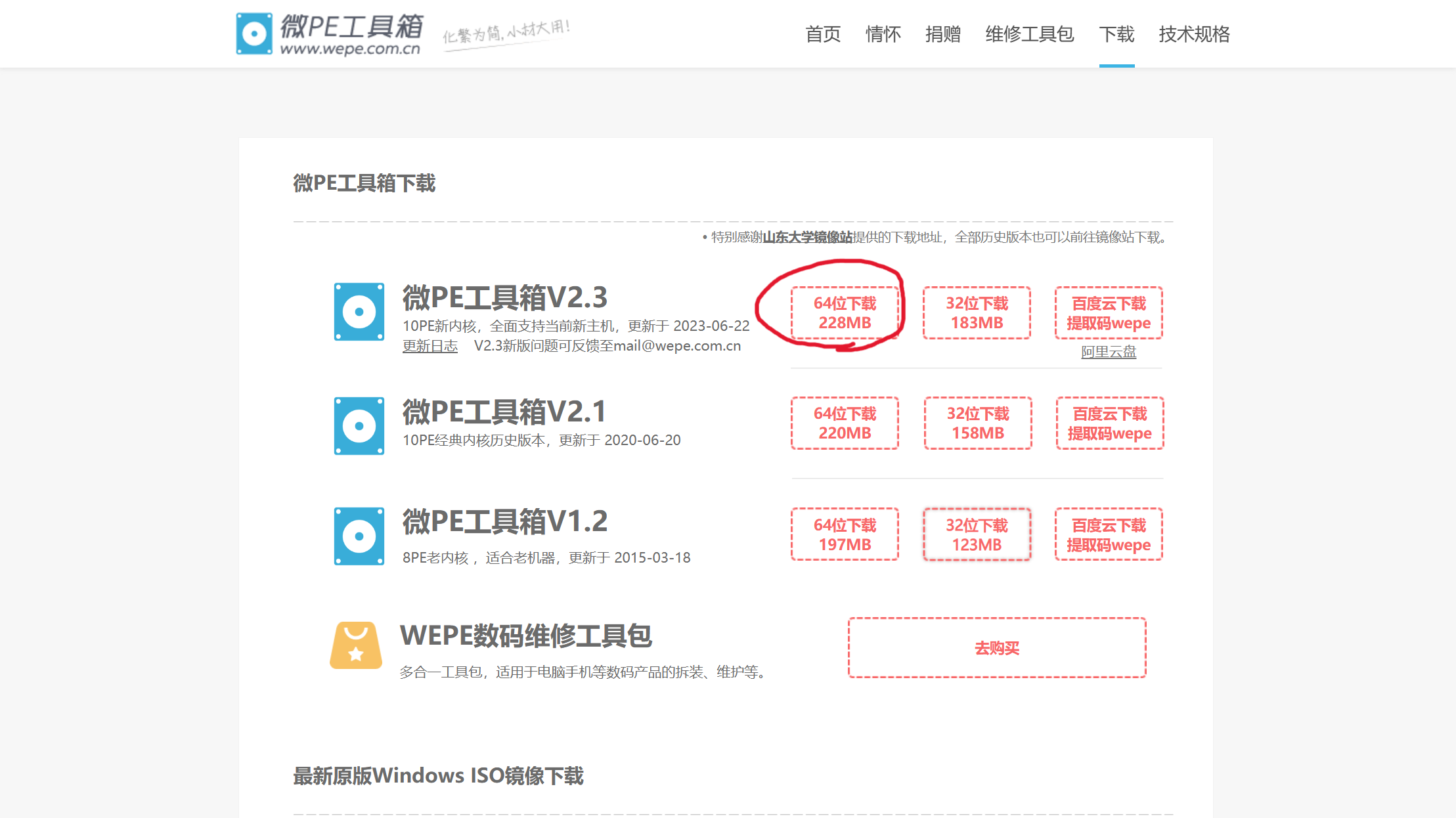This screenshot has width=1456, height=818.
Task: Download V2.3 32位 183MB version
Action: tap(977, 313)
